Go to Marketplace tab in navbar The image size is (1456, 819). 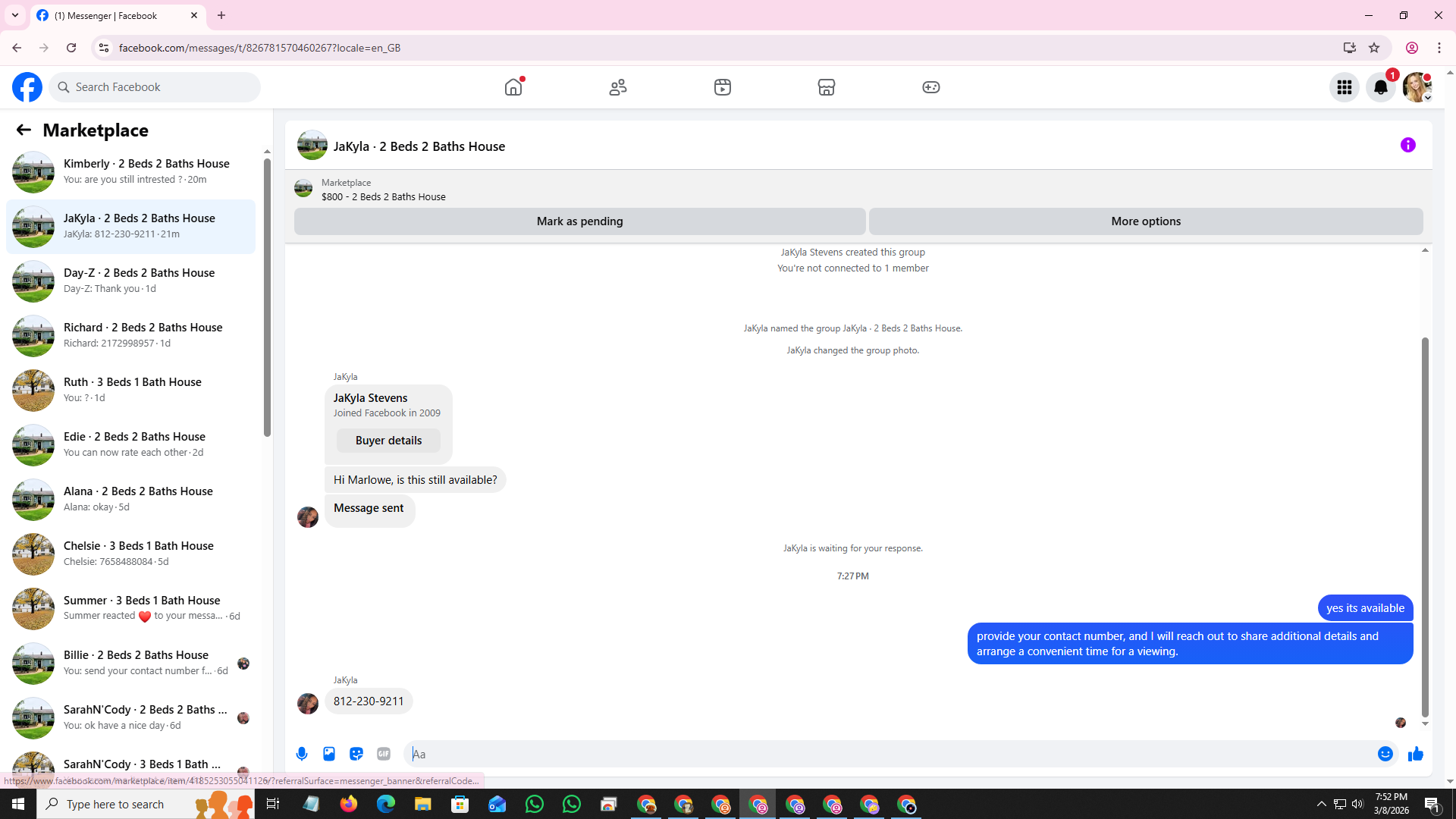coord(826,87)
